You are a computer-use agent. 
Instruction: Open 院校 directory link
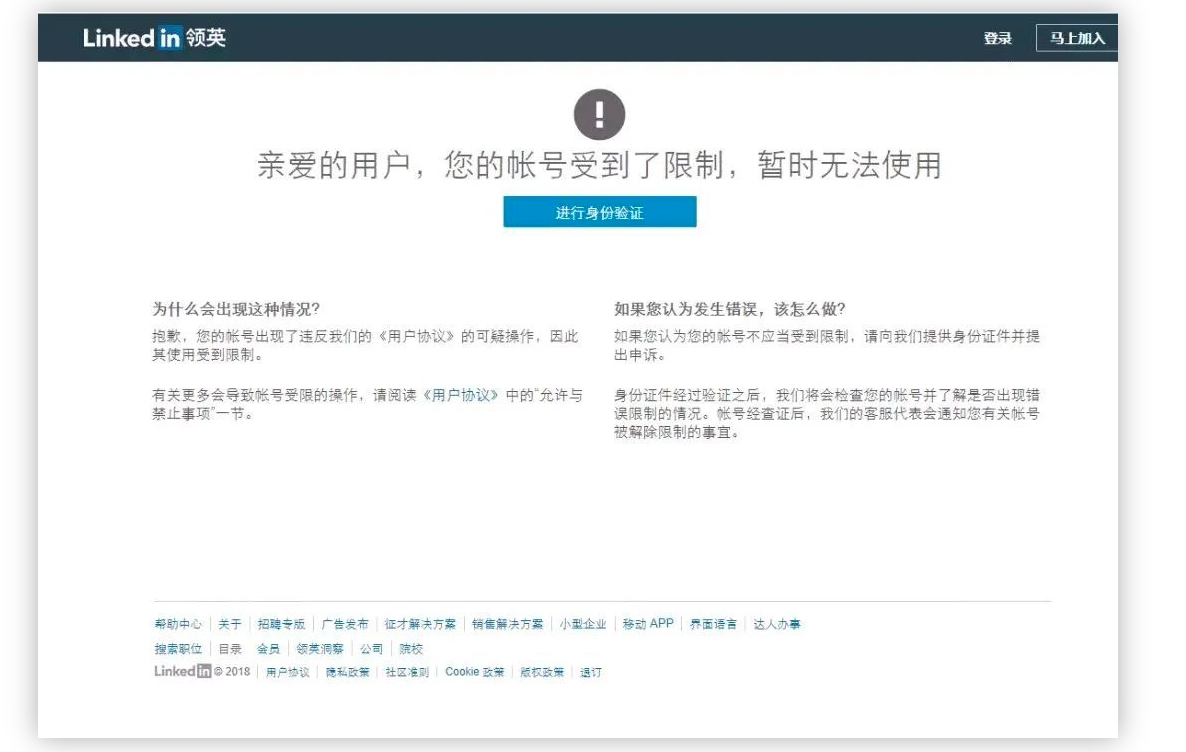click(x=411, y=649)
